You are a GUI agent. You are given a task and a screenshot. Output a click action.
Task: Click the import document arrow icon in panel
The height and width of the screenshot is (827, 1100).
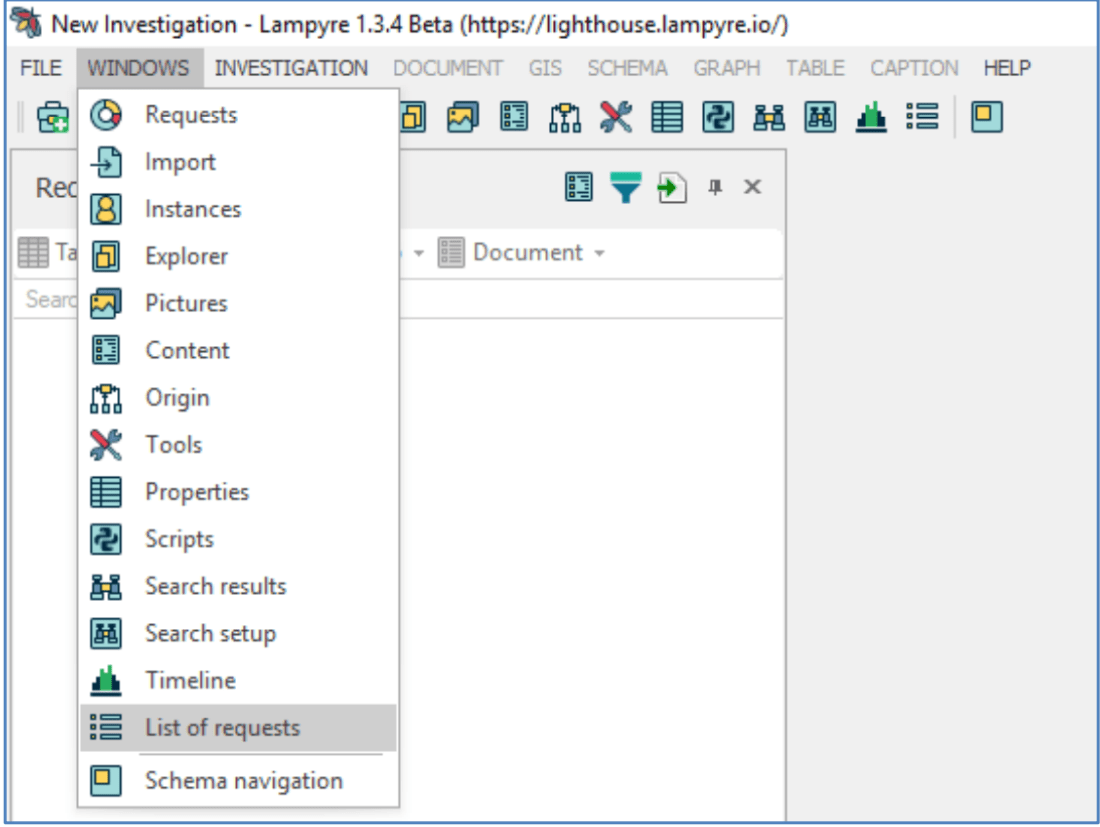pyautogui.click(x=671, y=187)
